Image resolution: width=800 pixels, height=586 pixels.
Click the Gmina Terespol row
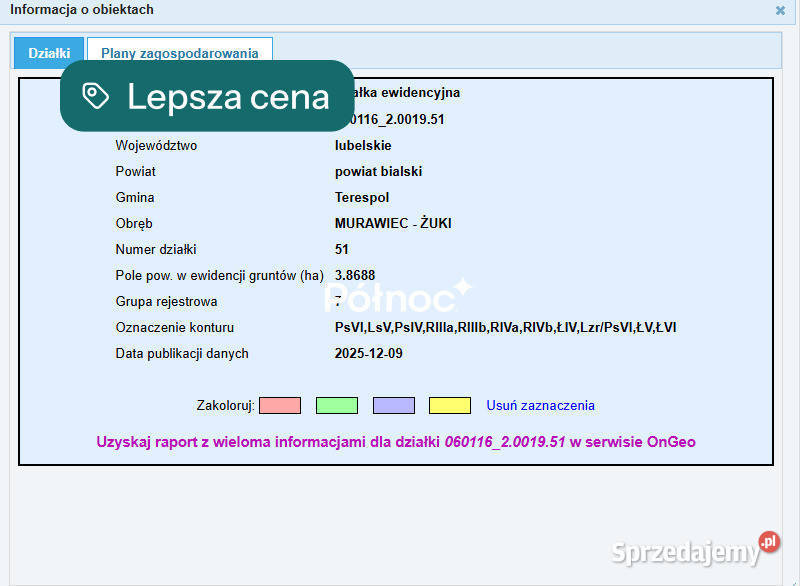[x=358, y=197]
